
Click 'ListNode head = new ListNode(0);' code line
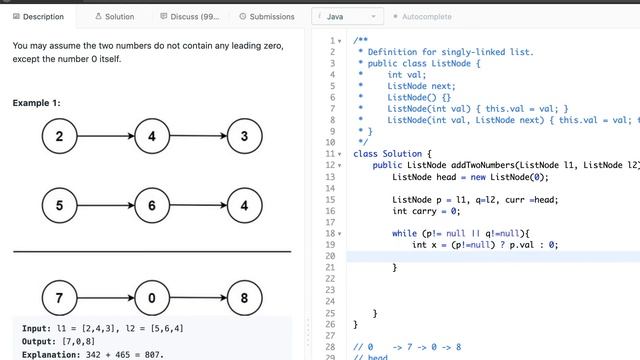(470, 177)
